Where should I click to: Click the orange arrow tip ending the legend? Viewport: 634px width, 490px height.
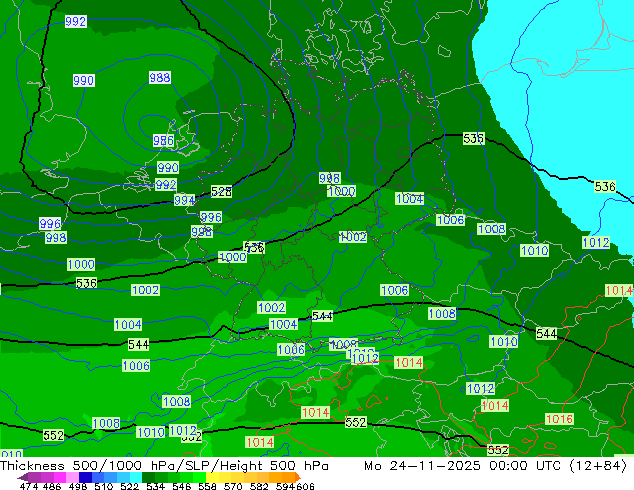pos(298,477)
